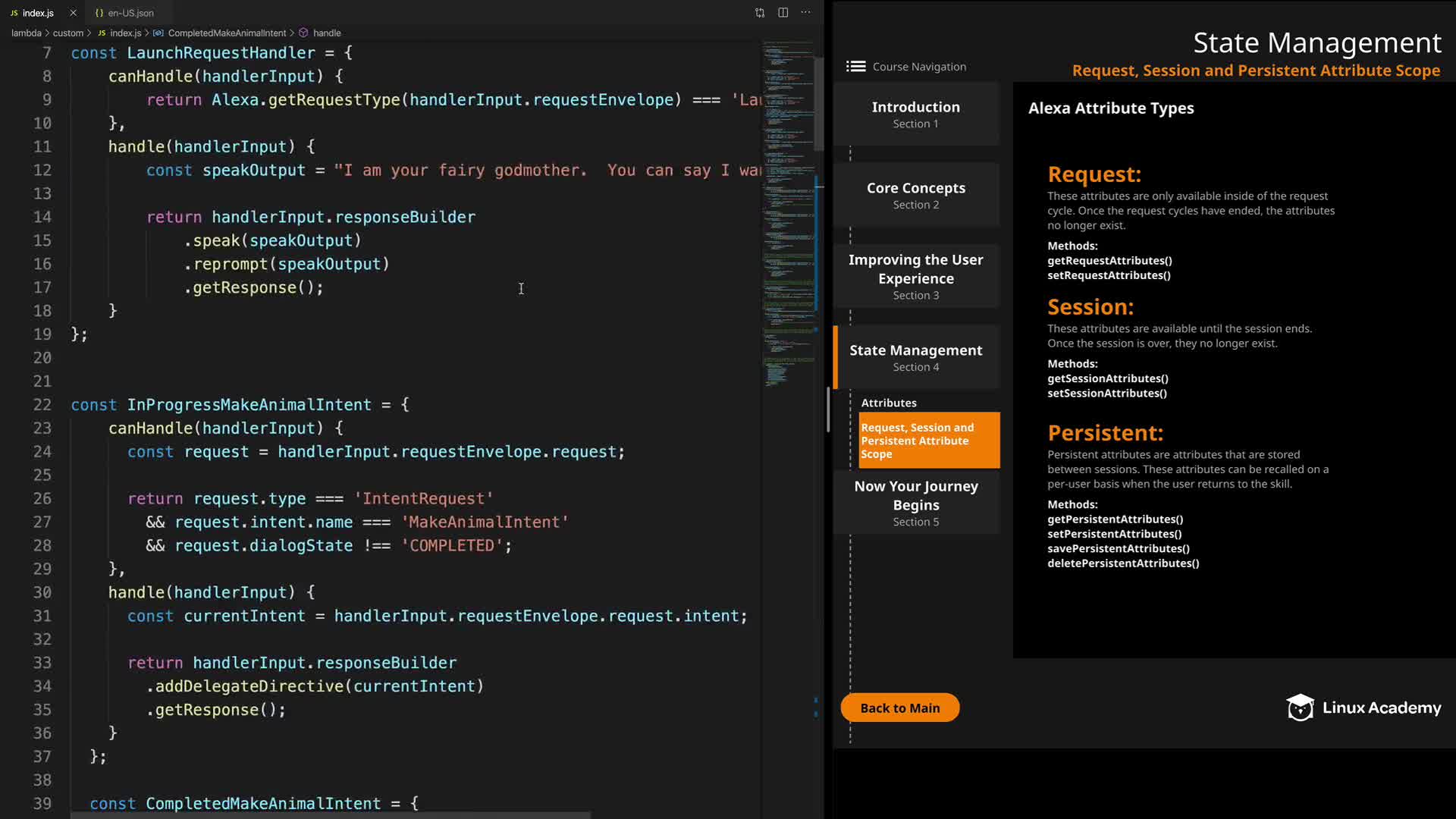This screenshot has width=1456, height=819.
Task: Select Request, Session and Persistent Attribute Scope
Action: 928,441
